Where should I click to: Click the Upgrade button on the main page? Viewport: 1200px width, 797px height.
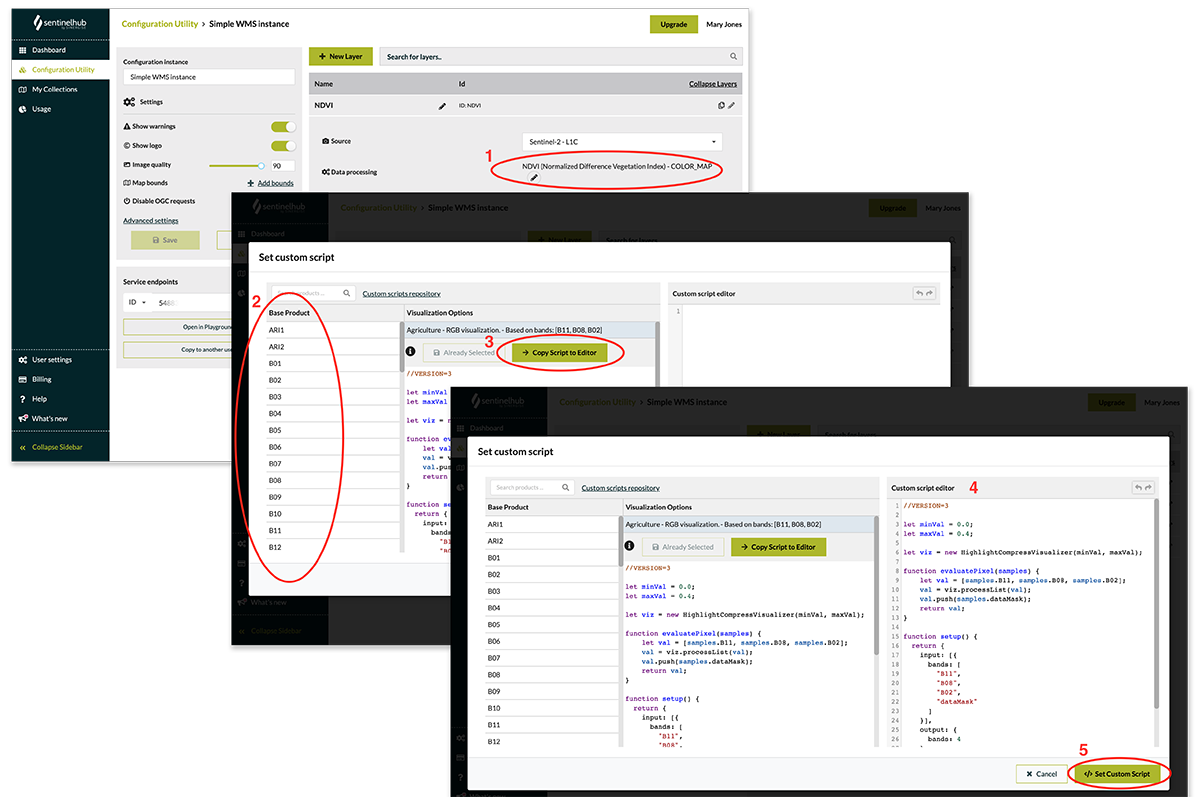[x=674, y=24]
